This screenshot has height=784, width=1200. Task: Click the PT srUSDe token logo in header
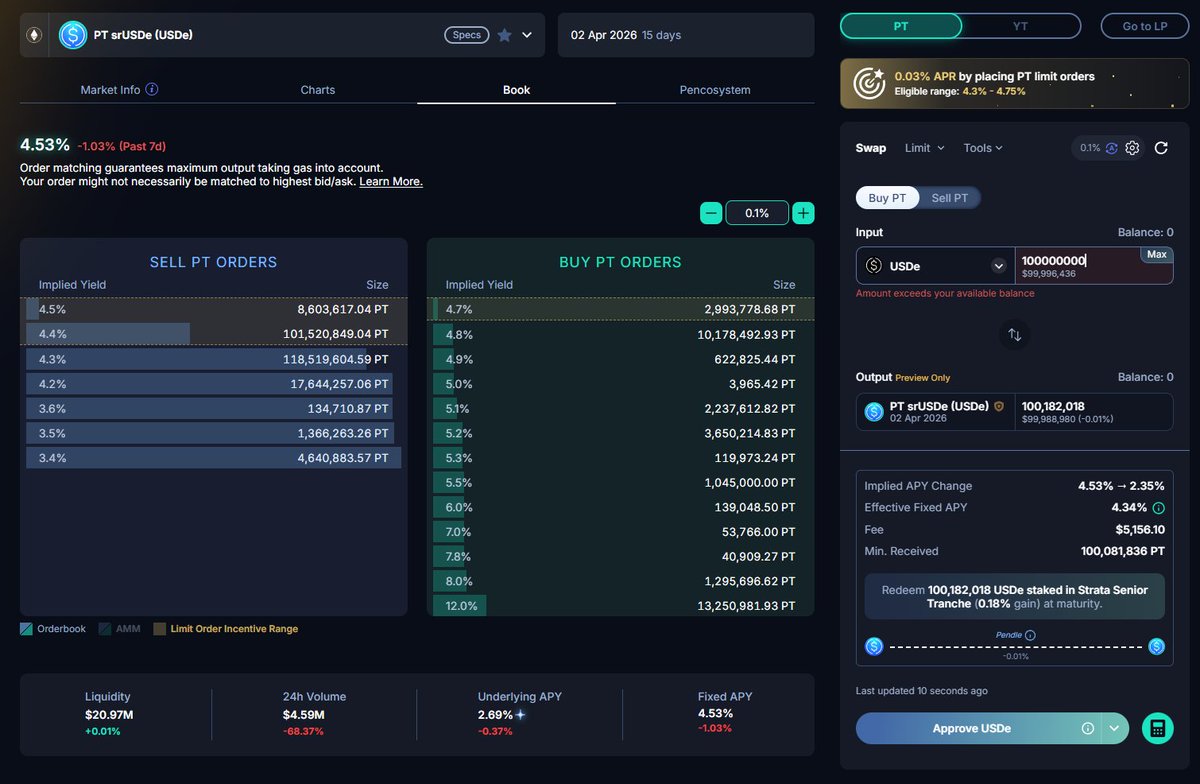click(73, 35)
